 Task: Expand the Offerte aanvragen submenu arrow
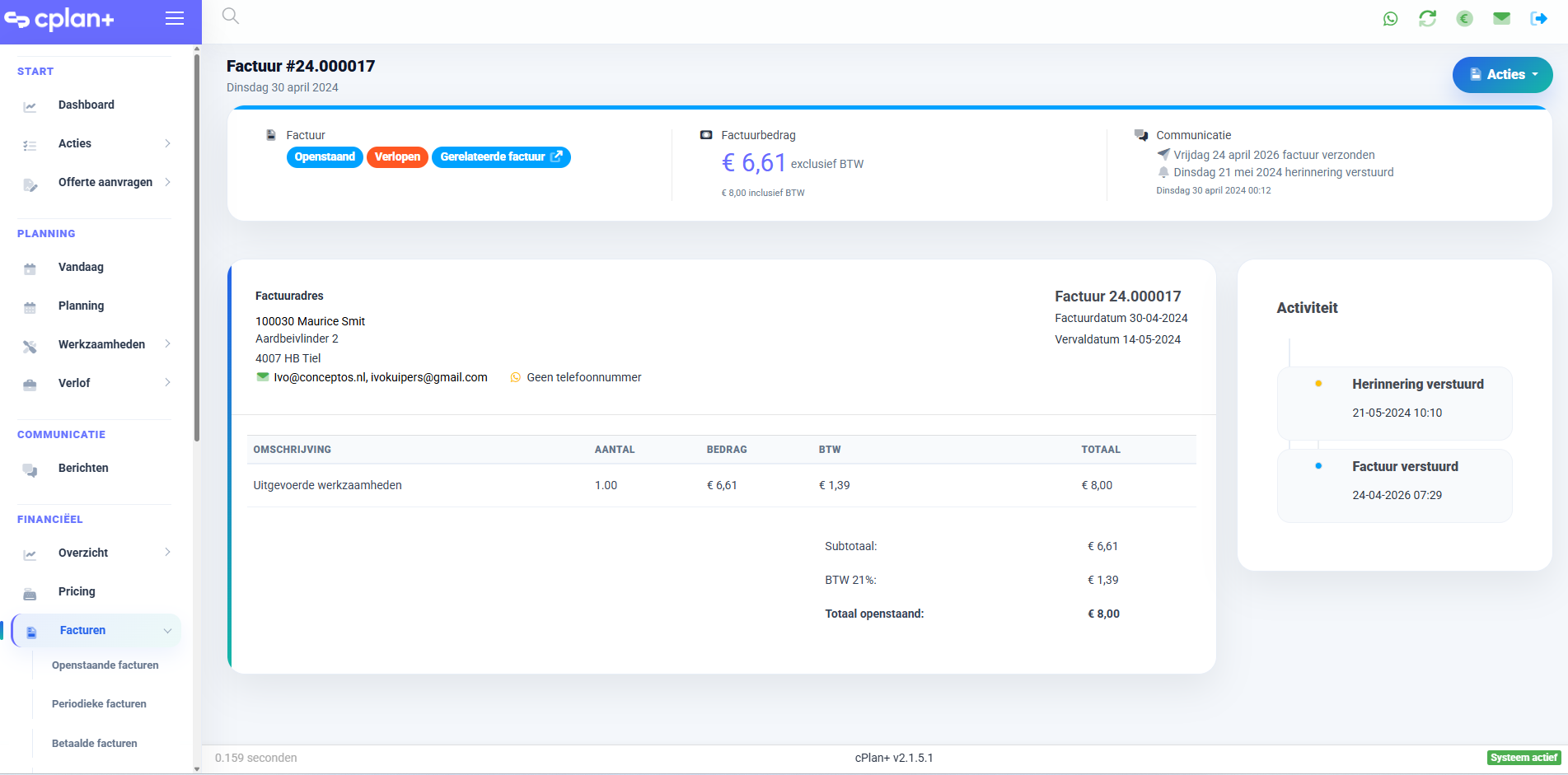167,182
